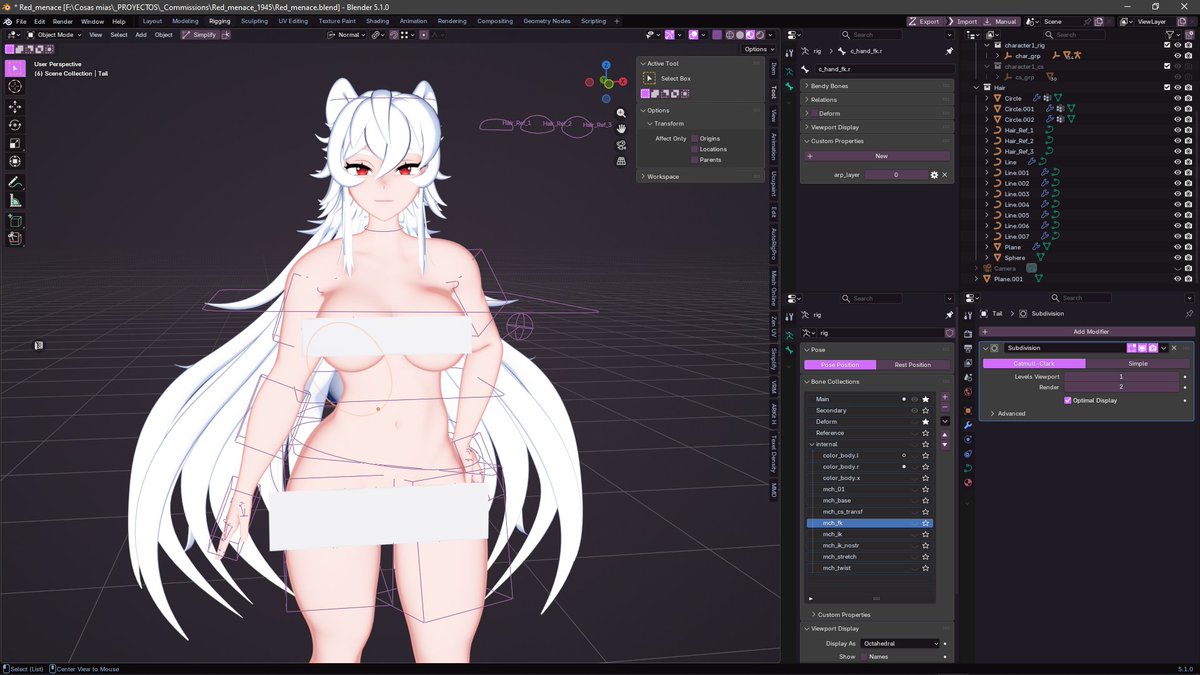Remove the Subdivision modifier
This screenshot has width=1200, height=675.
click(1174, 348)
